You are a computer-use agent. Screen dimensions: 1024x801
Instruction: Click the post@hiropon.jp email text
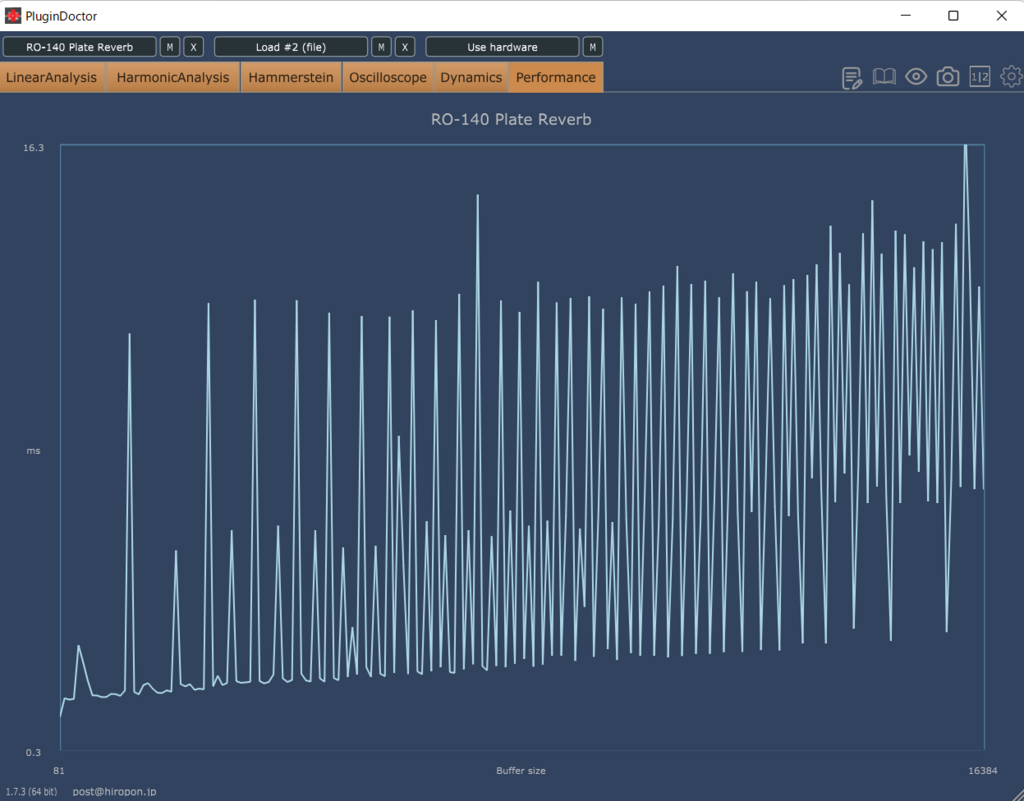tap(114, 791)
